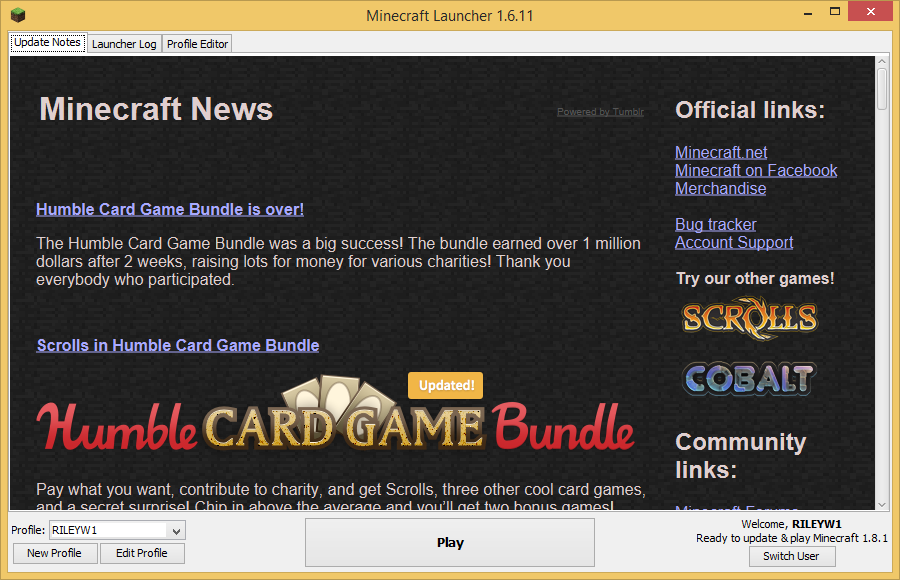Click the 'Minecraft News' heading
The height and width of the screenshot is (580, 900).
(156, 109)
